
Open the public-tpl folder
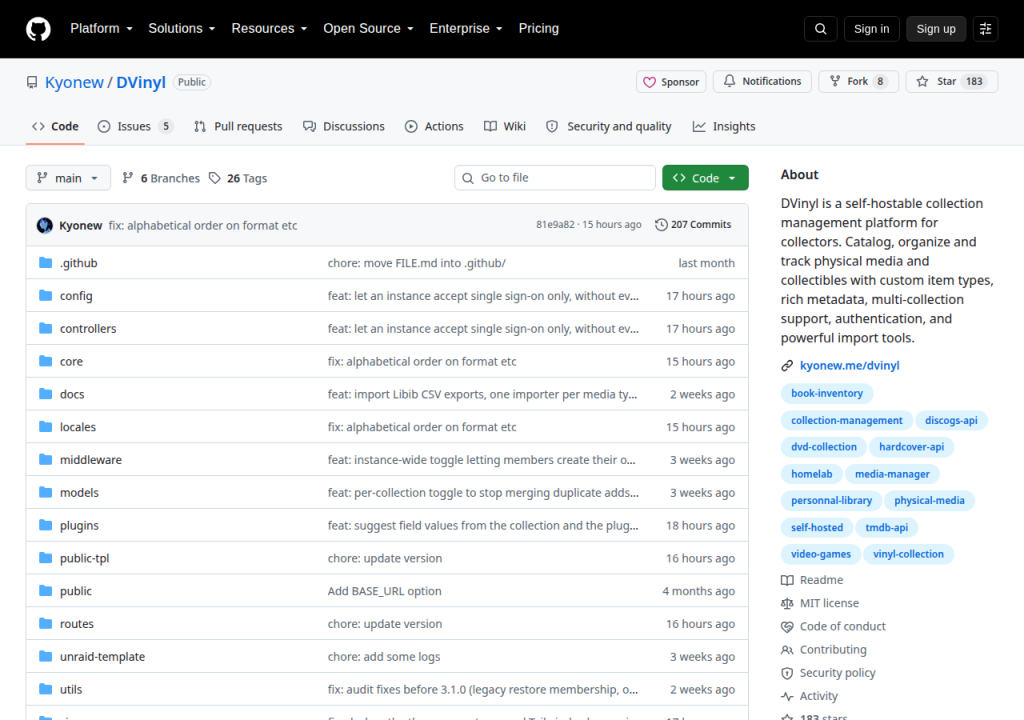click(84, 559)
